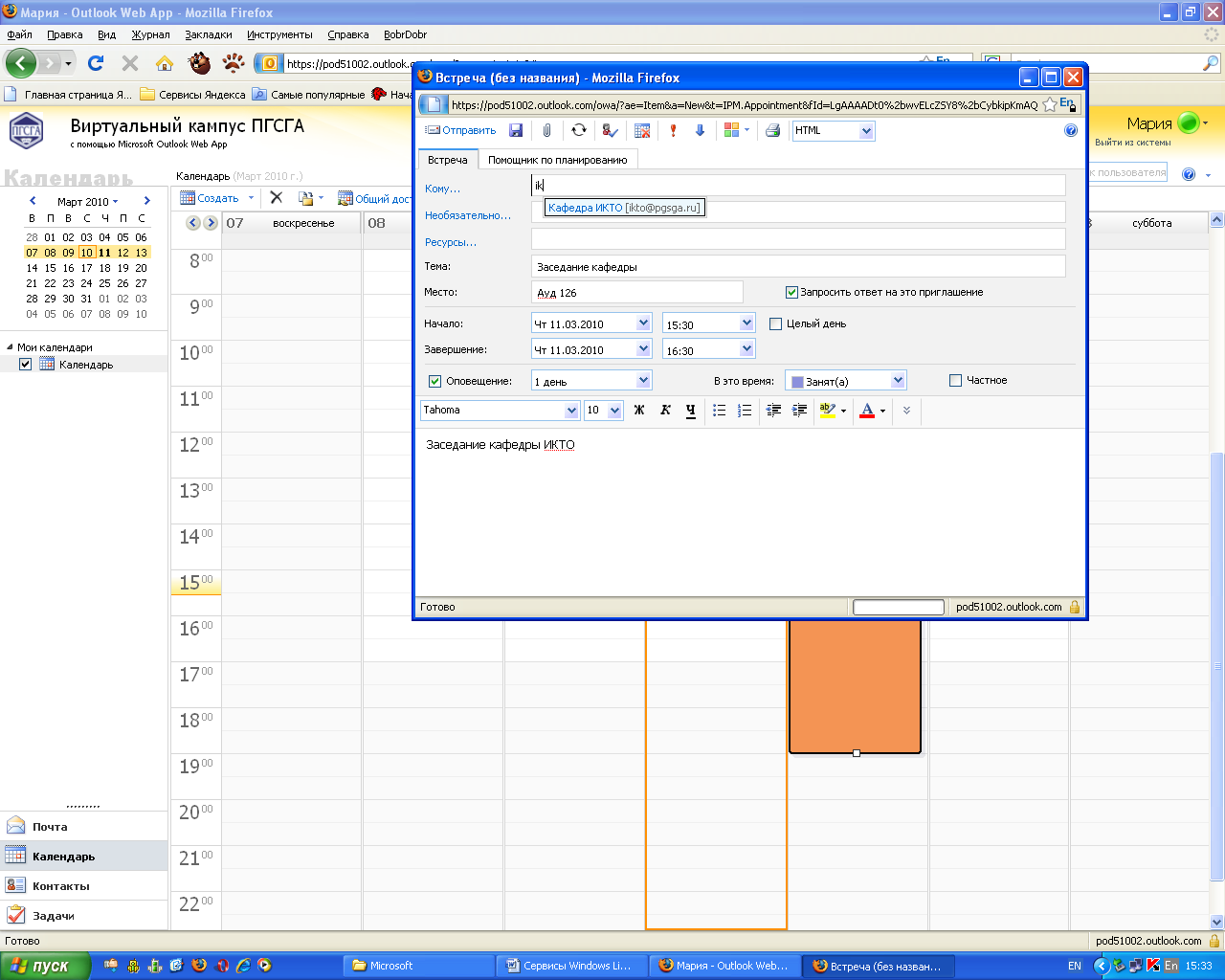
Task: Open the Firefox 'Справка' menu
Action: 347,34
